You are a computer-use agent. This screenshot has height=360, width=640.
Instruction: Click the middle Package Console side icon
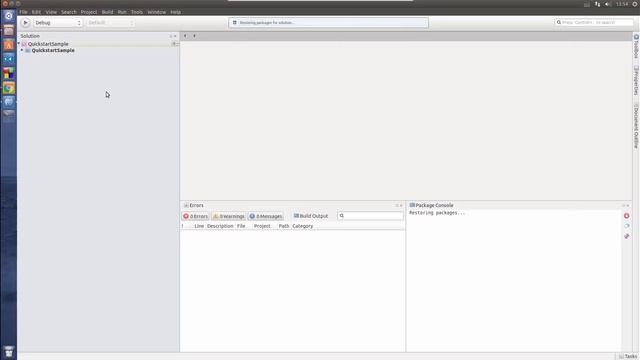point(627,226)
